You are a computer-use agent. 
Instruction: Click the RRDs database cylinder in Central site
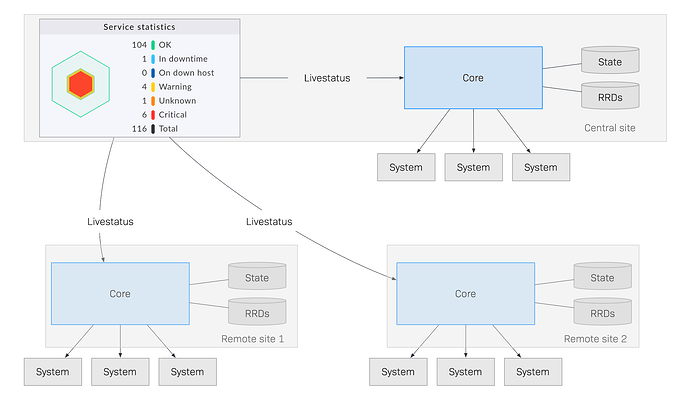point(610,95)
